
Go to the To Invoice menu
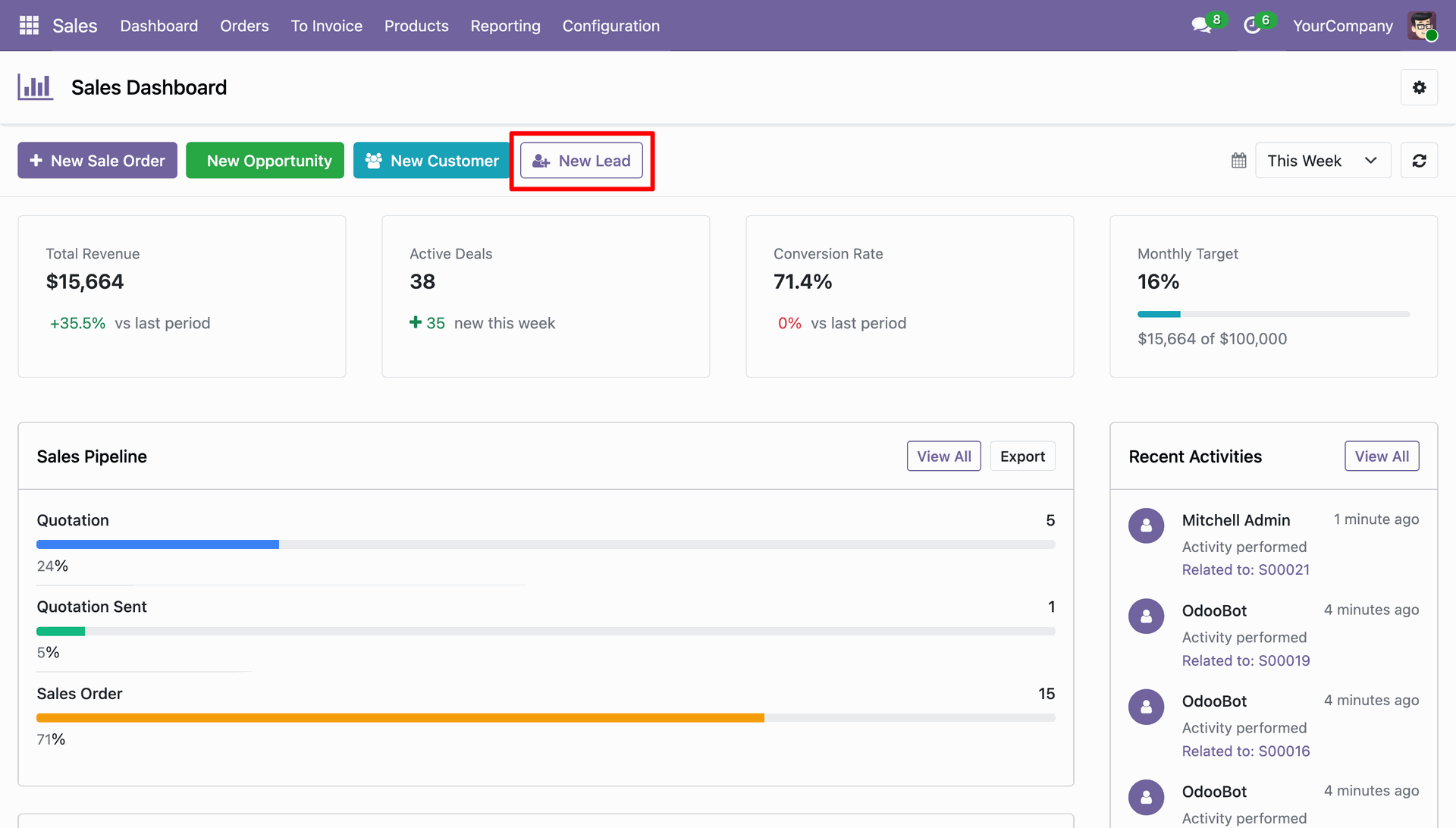(326, 26)
